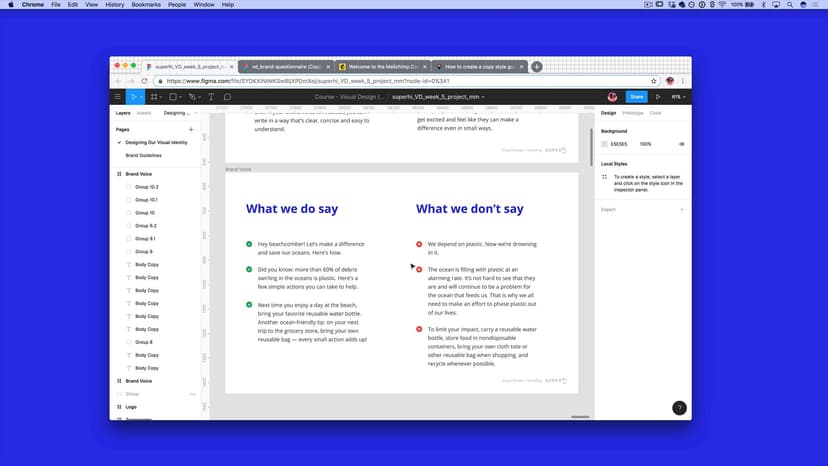Click the Present play icon

click(x=657, y=97)
